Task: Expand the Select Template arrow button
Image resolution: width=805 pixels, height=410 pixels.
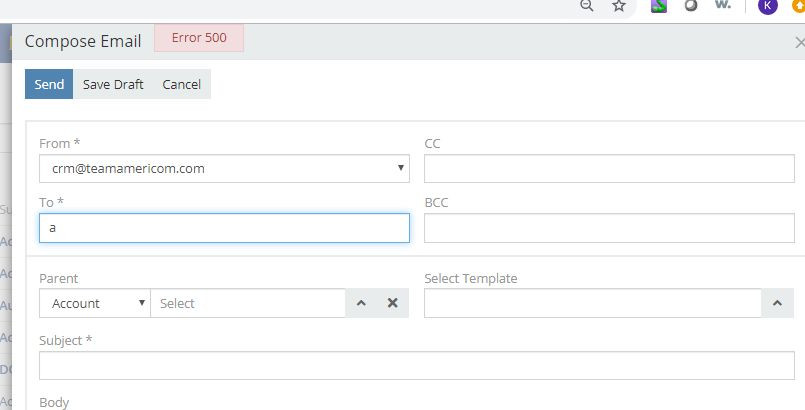Action: (777, 303)
